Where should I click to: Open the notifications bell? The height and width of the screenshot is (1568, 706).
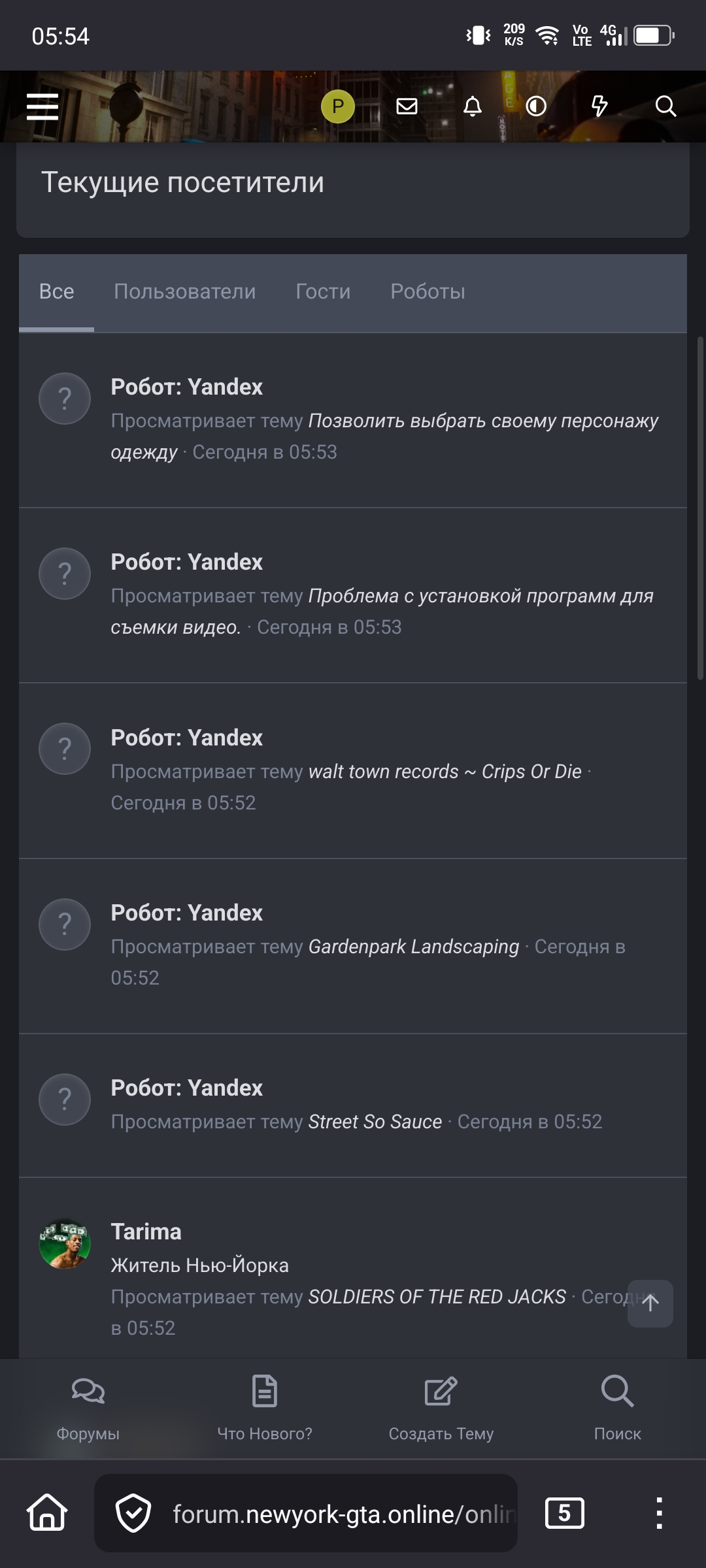coord(472,106)
